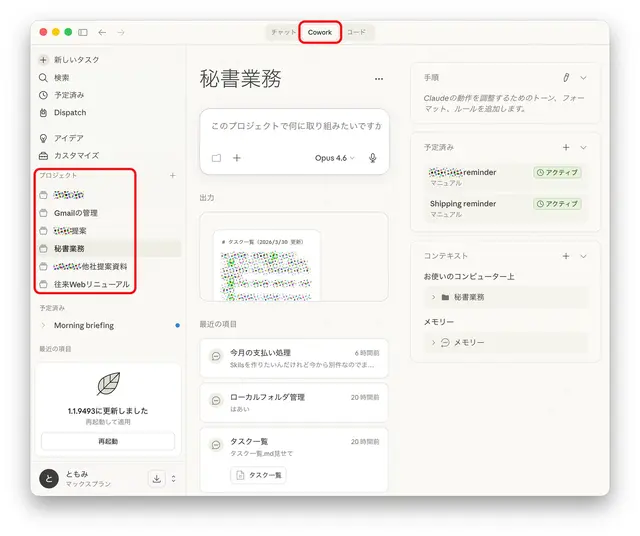This screenshot has height=536, width=640.
Task: Click the アクティブ badge on Shipping reminder
Action: pos(557,204)
